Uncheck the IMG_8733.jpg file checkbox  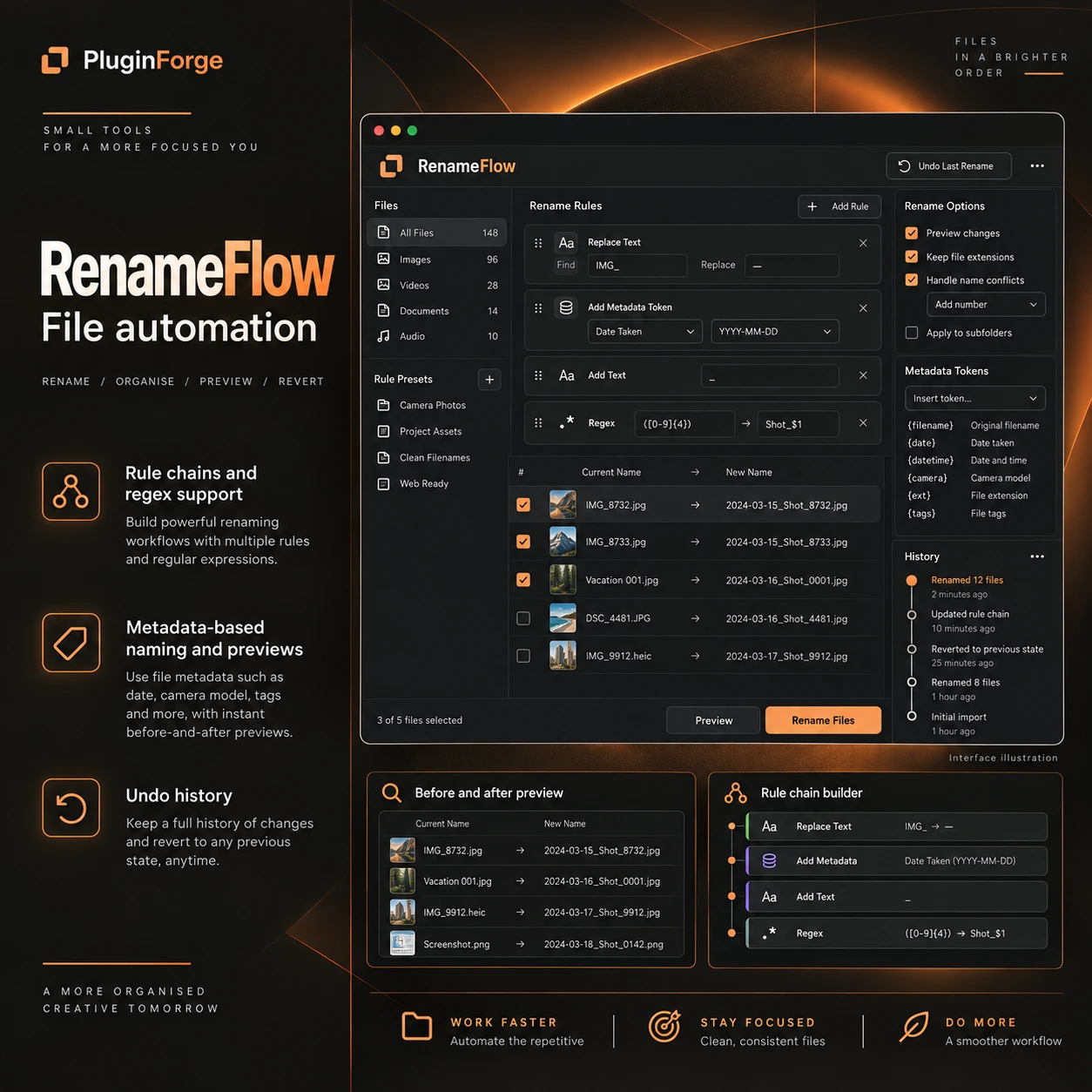pos(523,542)
